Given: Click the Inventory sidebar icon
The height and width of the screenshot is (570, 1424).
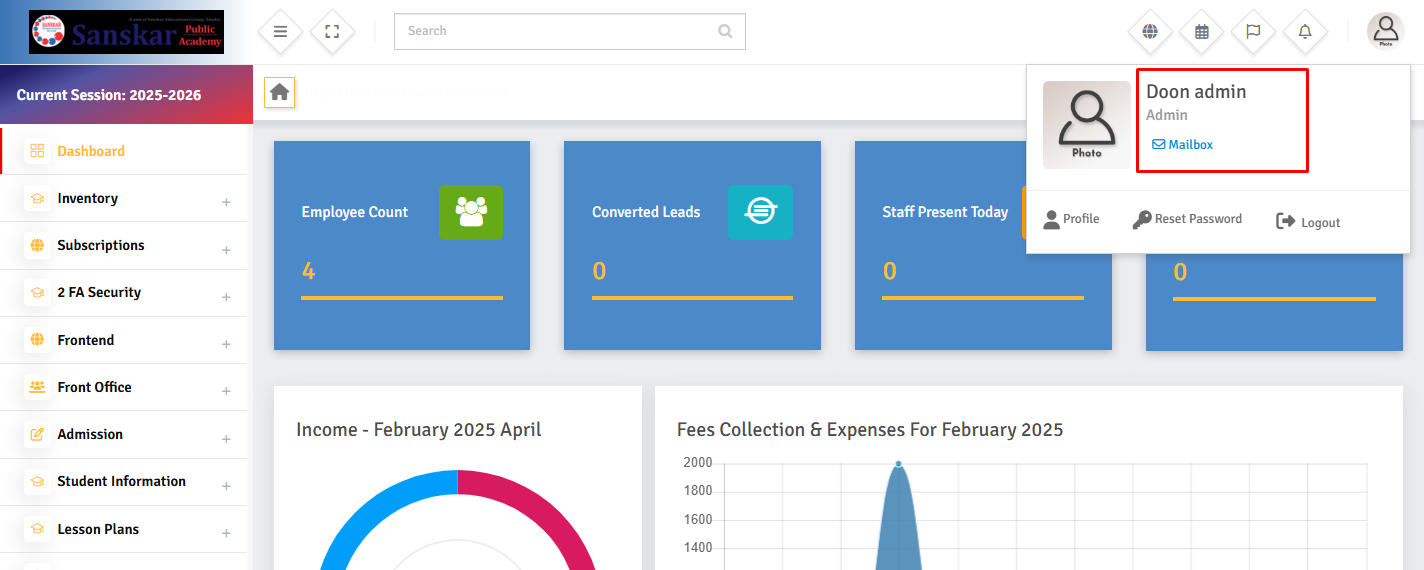Looking at the screenshot, I should click(37, 199).
